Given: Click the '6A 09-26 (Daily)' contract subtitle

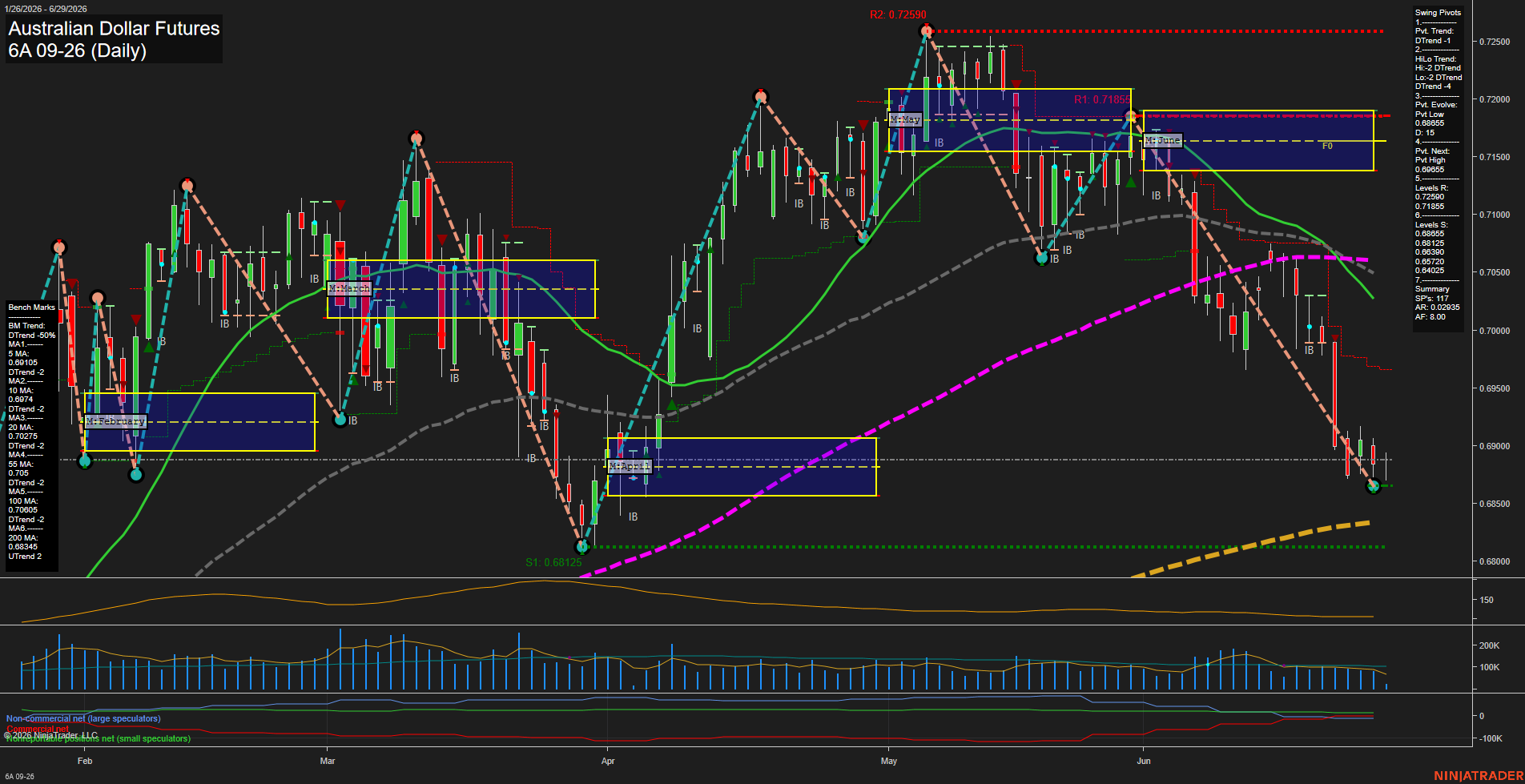Looking at the screenshot, I should click(x=77, y=50).
